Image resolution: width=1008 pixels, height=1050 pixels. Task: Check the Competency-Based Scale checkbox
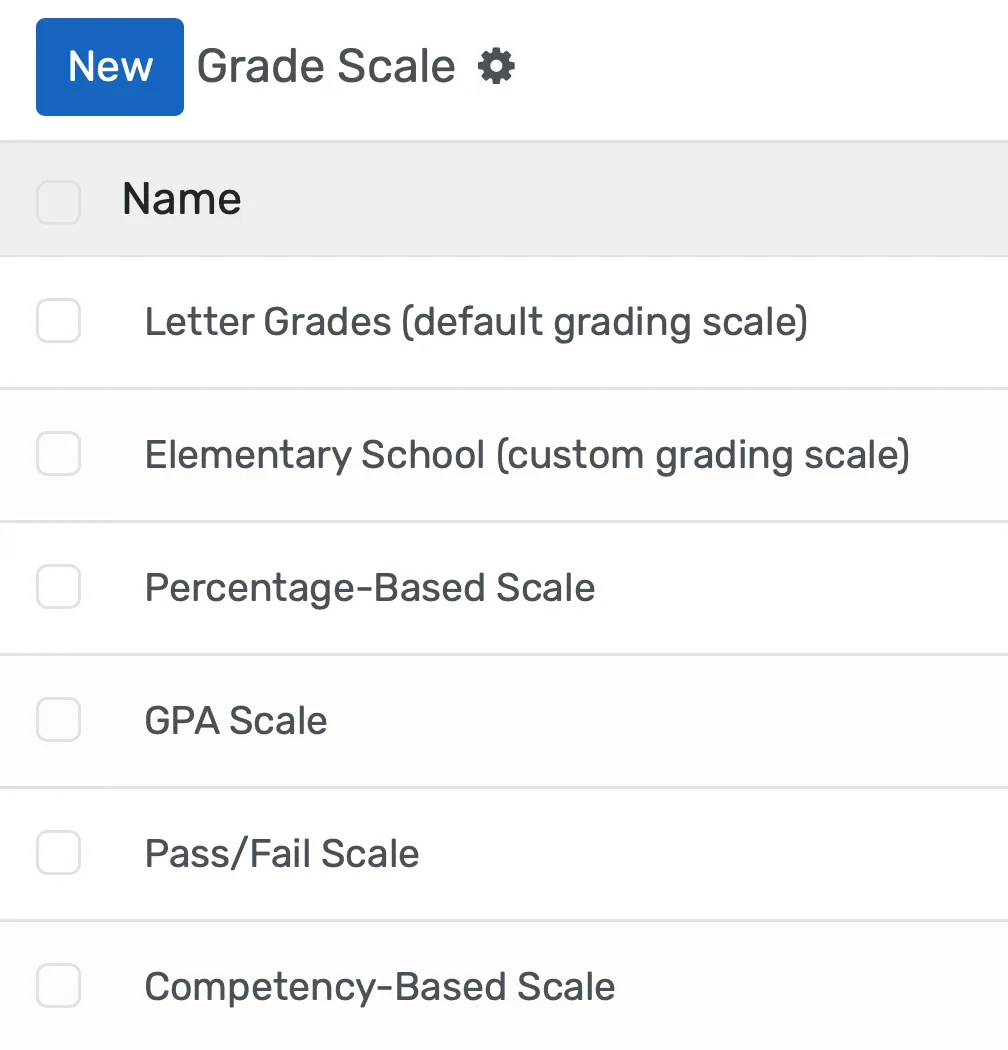coord(58,986)
